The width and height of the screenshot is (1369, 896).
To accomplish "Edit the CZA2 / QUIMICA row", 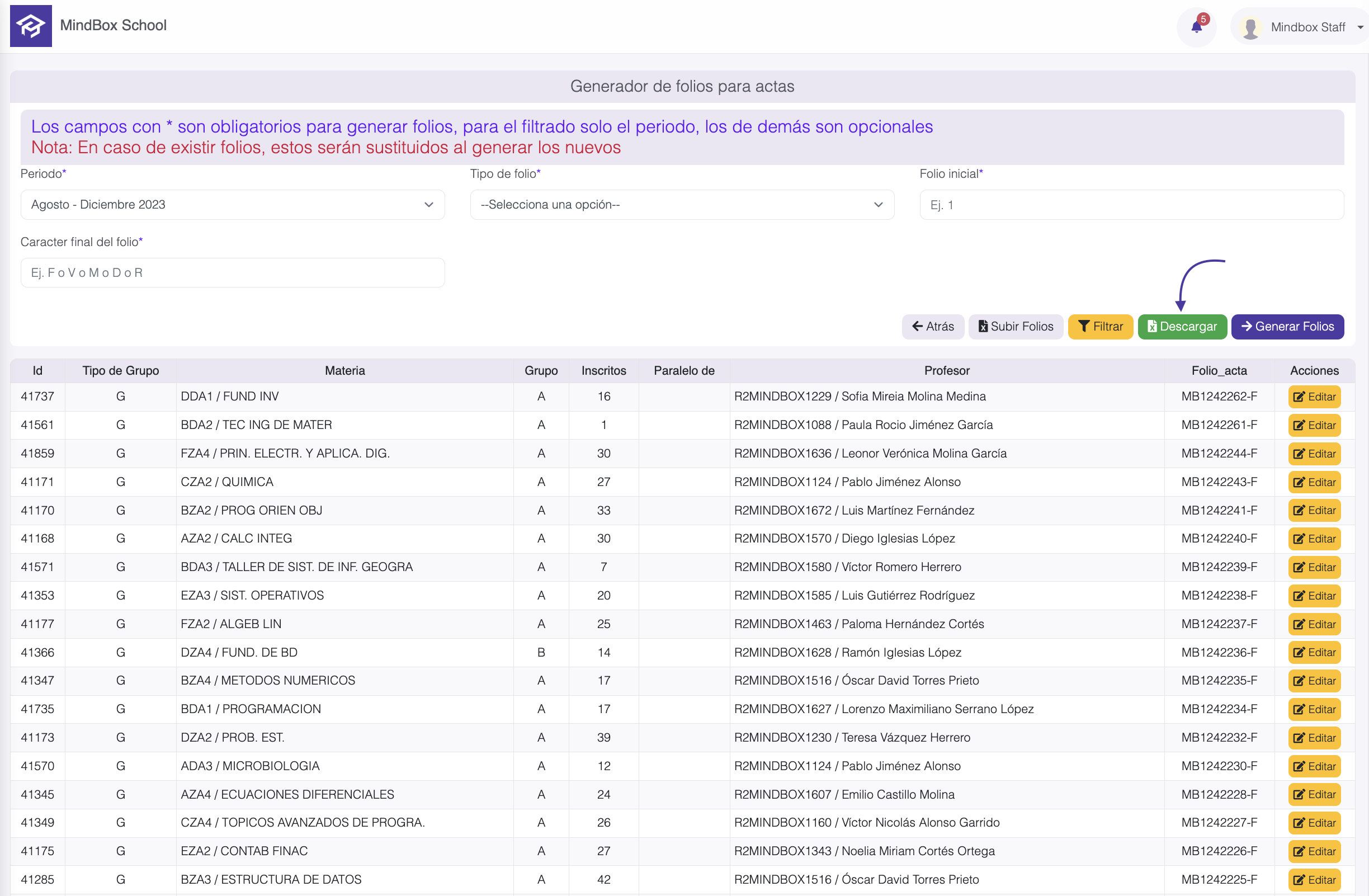I will 1314,482.
